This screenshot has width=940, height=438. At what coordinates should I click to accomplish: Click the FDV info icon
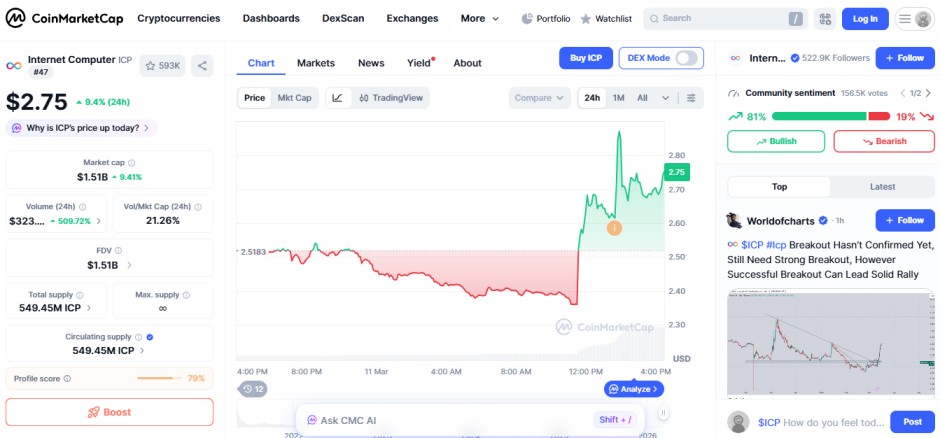[x=118, y=250]
